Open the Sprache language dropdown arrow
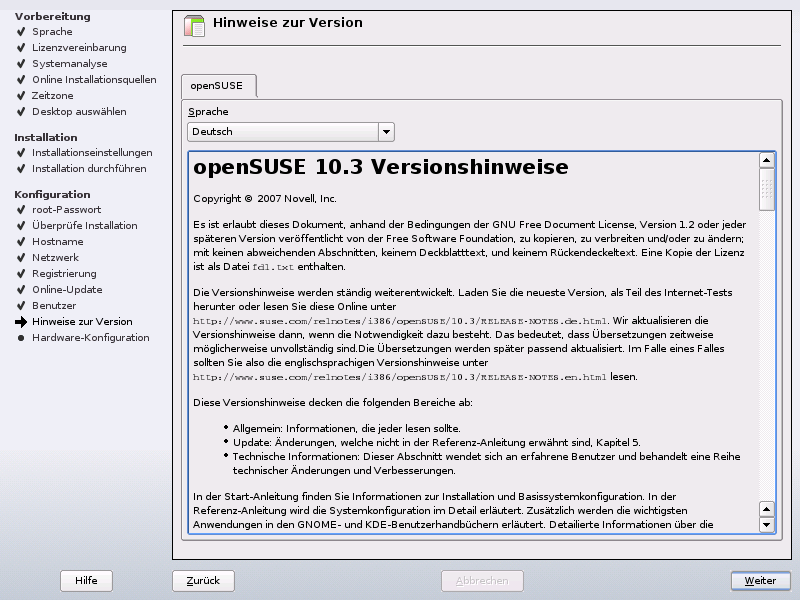The height and width of the screenshot is (600, 800). [x=386, y=132]
